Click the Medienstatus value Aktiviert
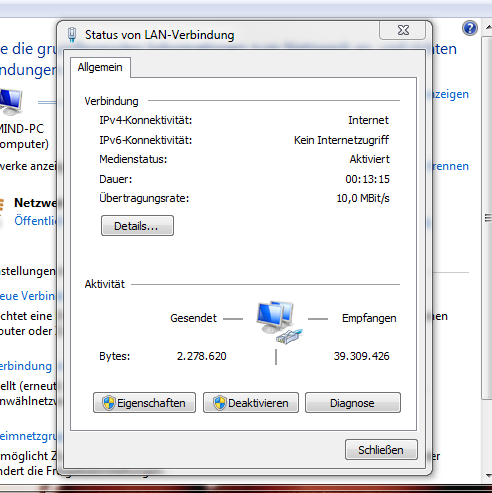The image size is (492, 493). (x=369, y=159)
